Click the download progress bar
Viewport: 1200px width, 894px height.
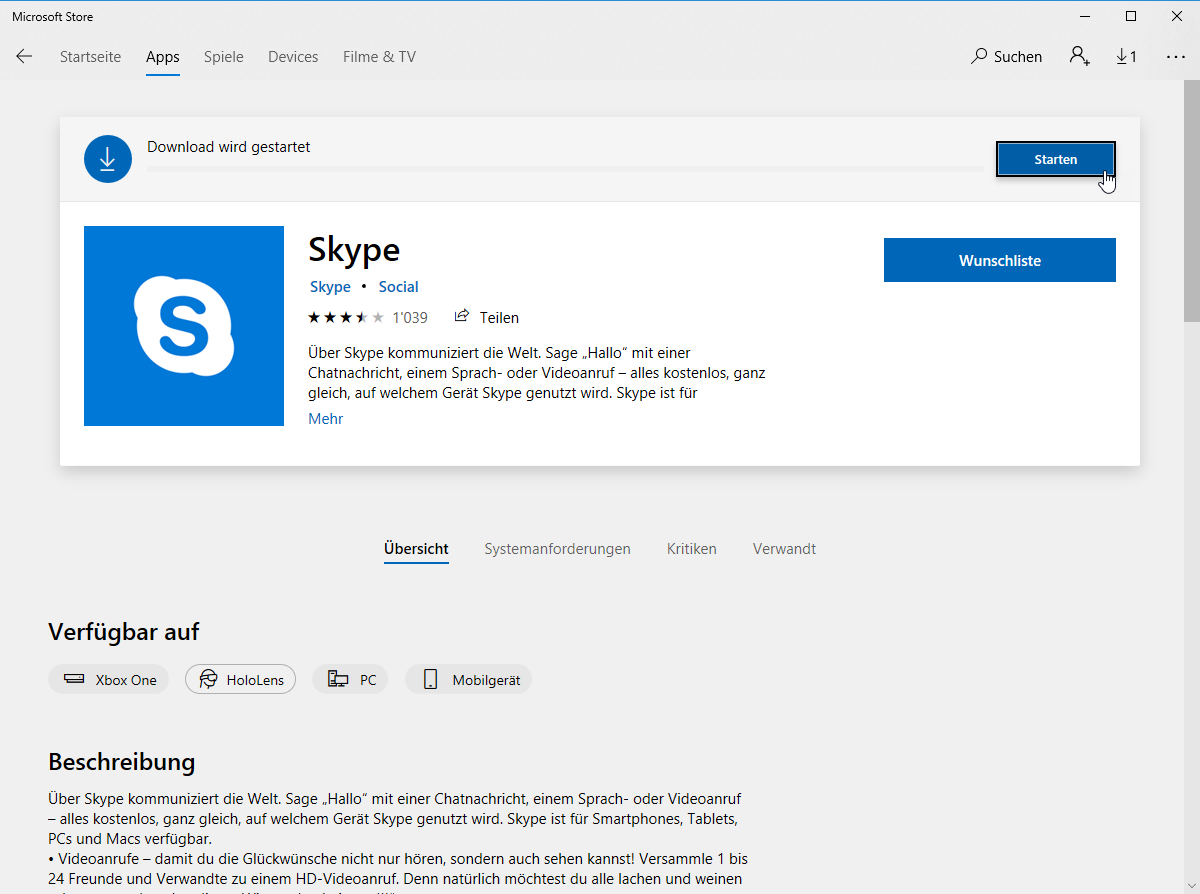[565, 169]
